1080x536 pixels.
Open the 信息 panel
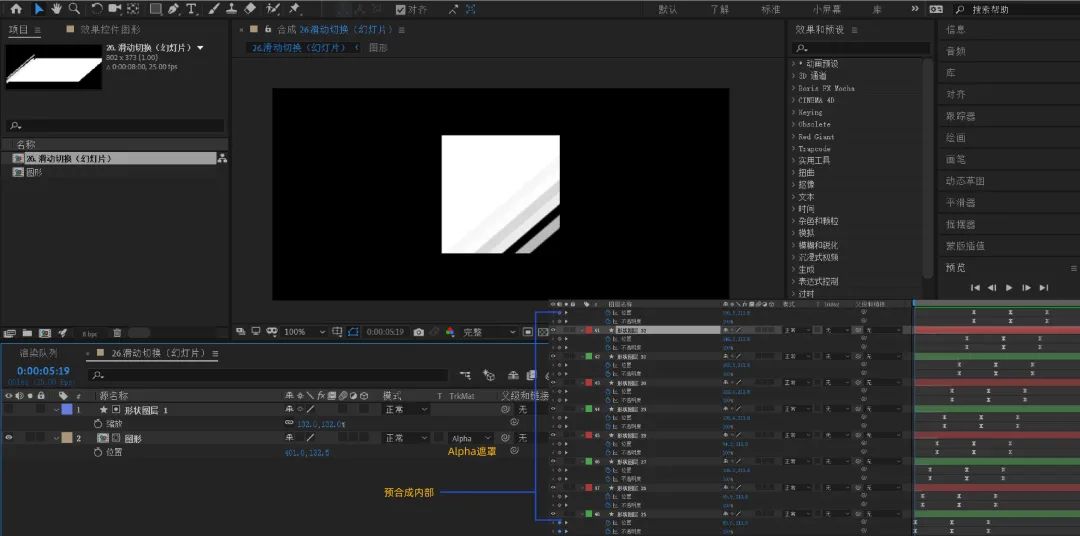pos(955,30)
